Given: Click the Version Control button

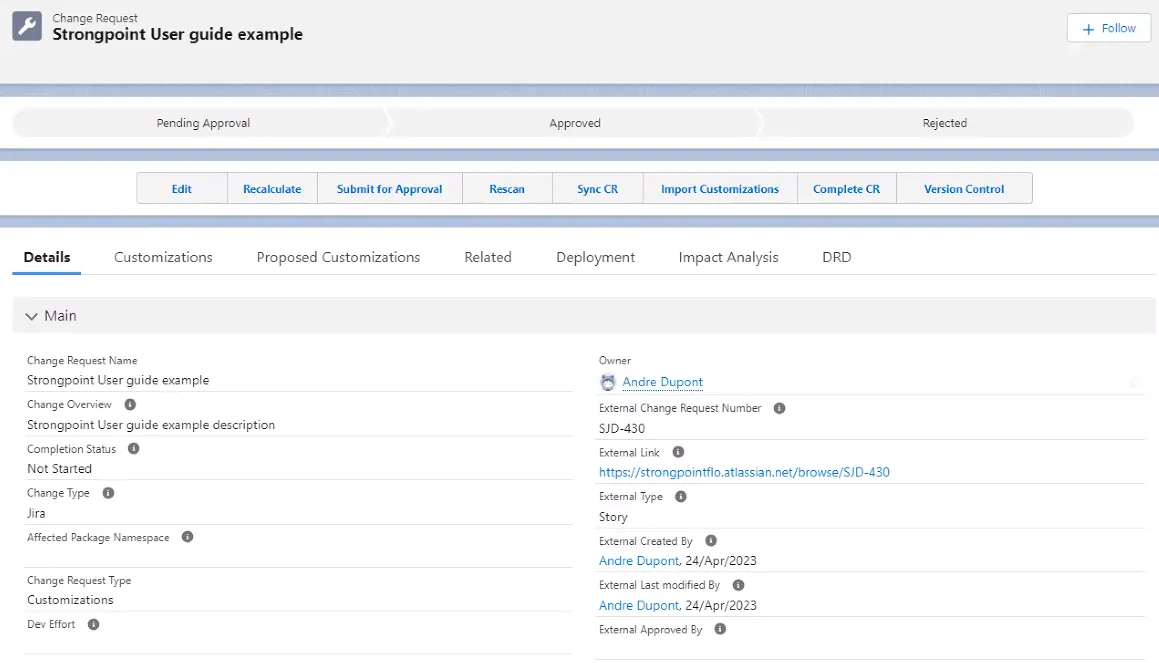Looking at the screenshot, I should tap(964, 188).
